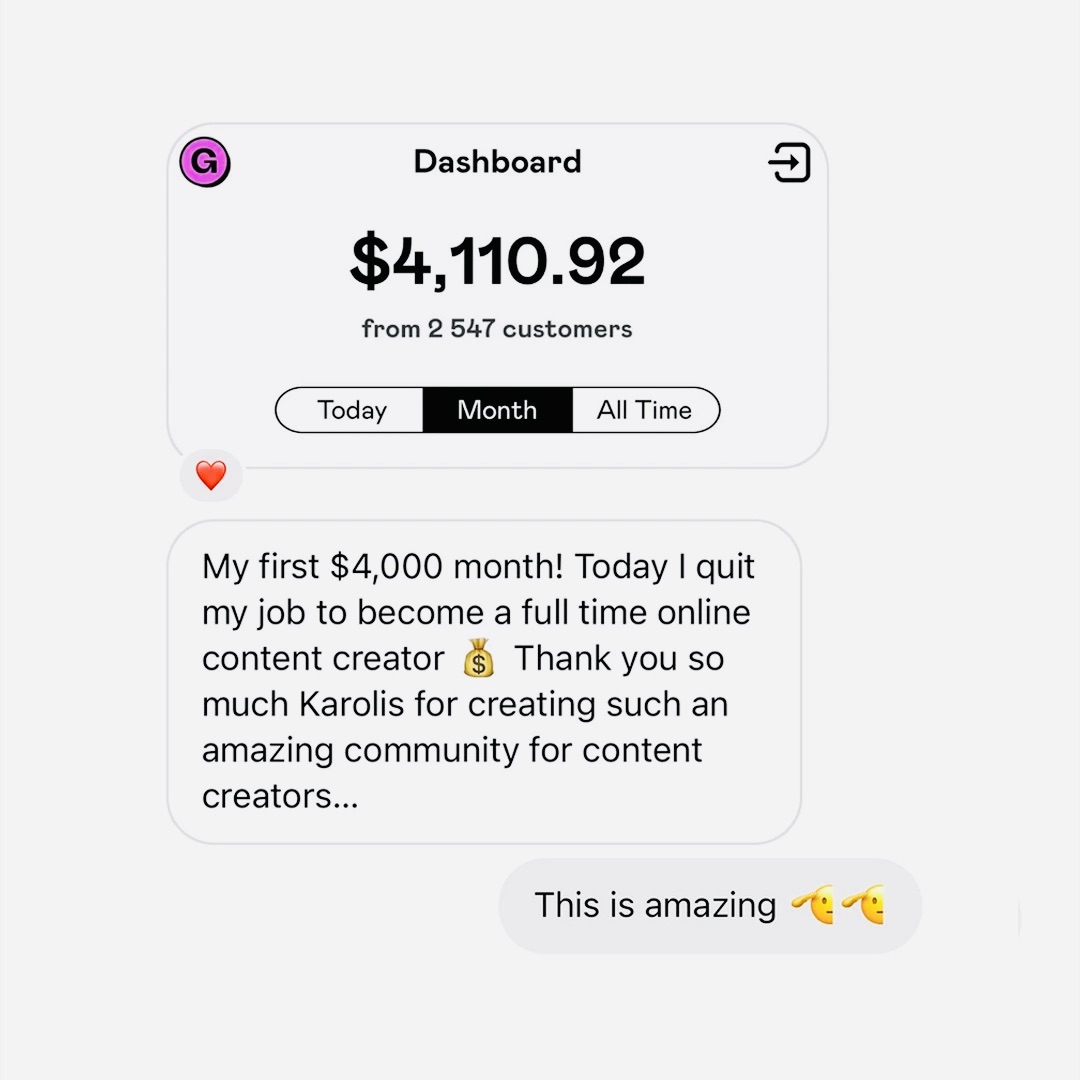Tap the This is amazing reply bubble
This screenshot has width=1080, height=1080.
click(x=710, y=905)
